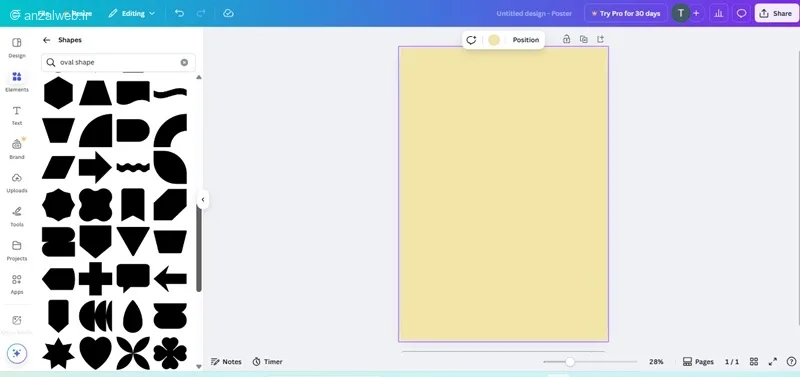Open the Text sidebar tab
800x377 pixels.
point(17,115)
